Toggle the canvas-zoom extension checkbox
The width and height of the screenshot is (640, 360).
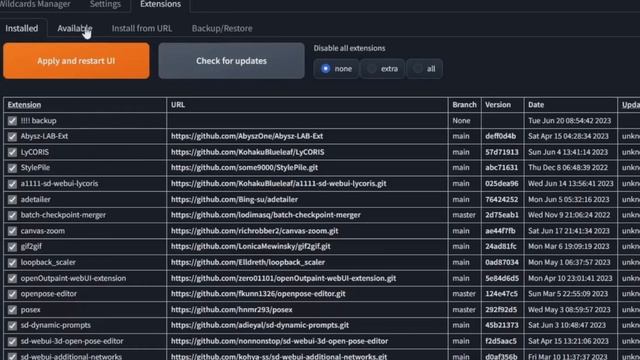12,231
